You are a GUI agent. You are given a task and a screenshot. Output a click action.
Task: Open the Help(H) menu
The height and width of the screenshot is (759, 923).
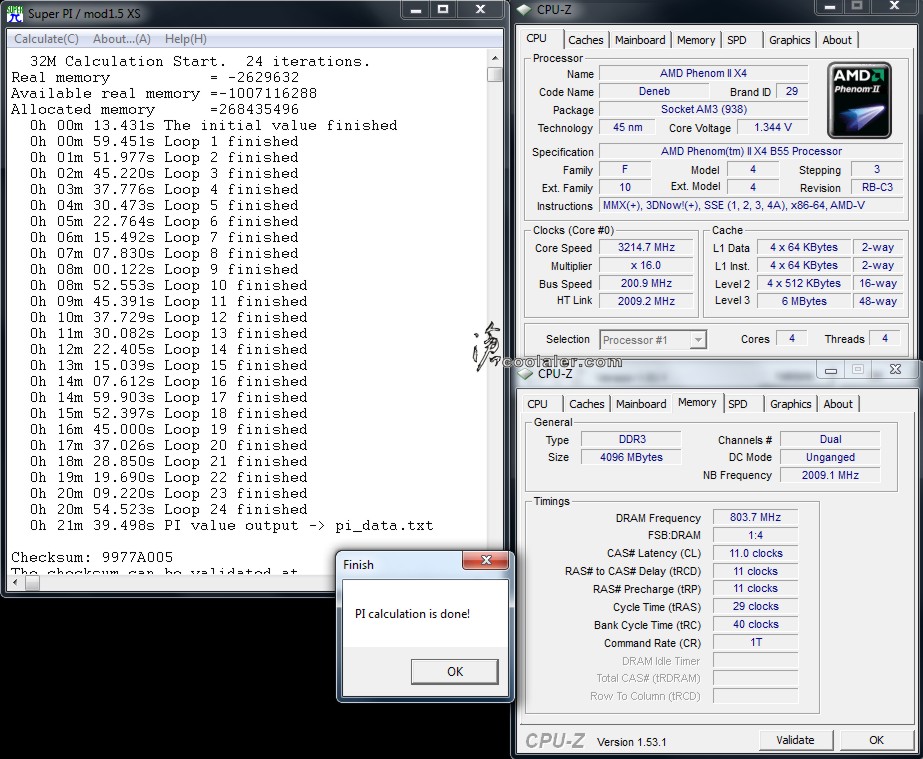[185, 39]
